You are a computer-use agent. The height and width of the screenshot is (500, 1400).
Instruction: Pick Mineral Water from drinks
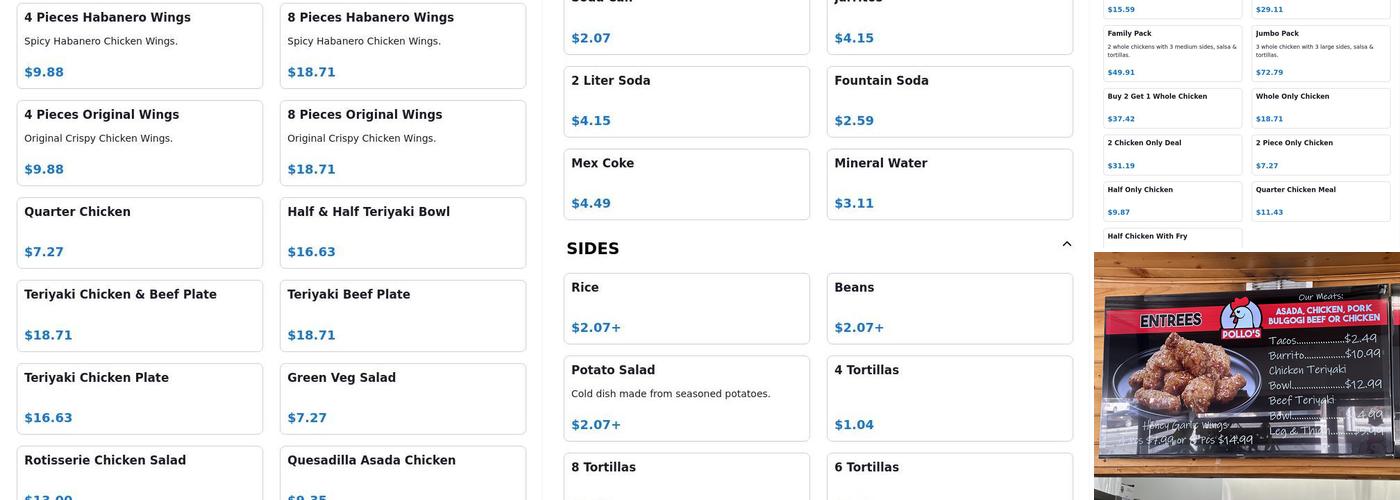tap(949, 184)
